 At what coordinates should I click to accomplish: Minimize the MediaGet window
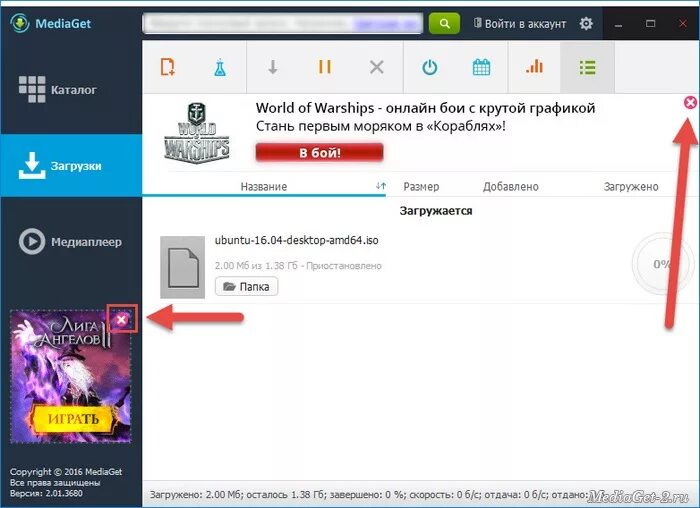[618, 24]
